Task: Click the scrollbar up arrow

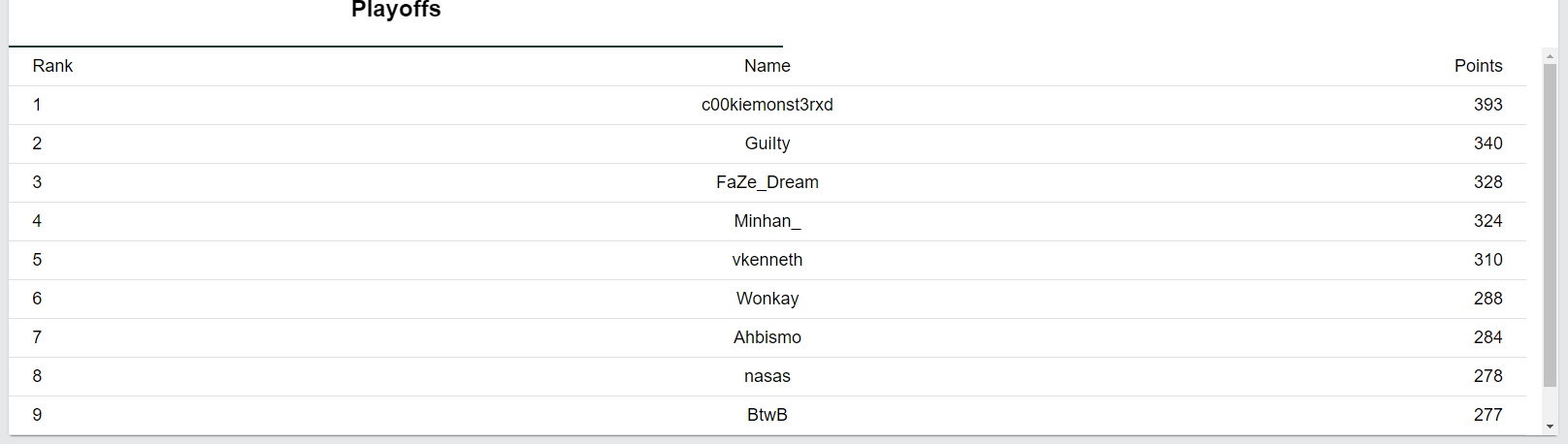Action: [1550, 56]
